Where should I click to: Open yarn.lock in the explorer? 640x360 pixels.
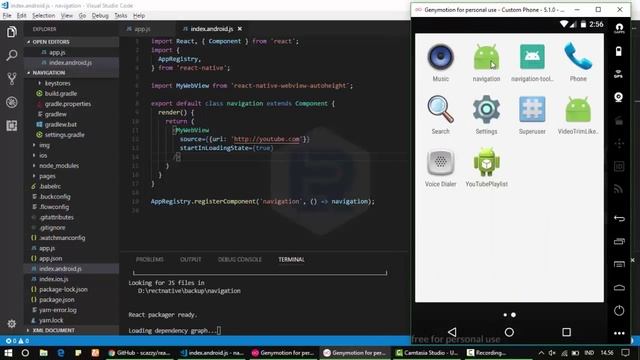[x=51, y=320]
